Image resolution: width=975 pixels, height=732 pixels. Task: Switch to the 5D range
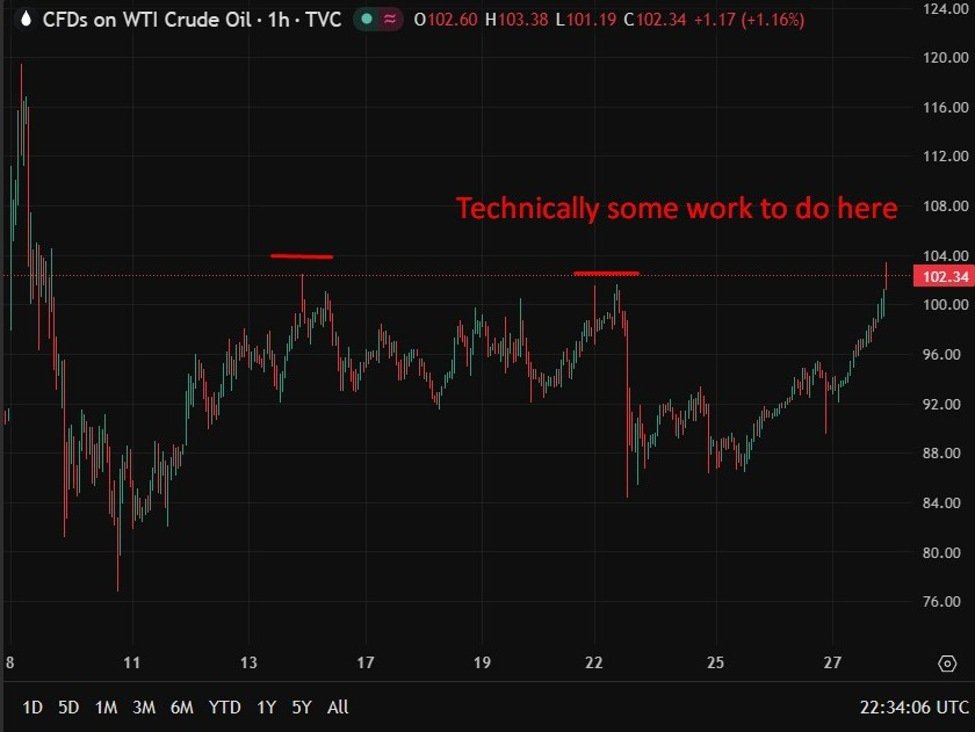point(68,707)
